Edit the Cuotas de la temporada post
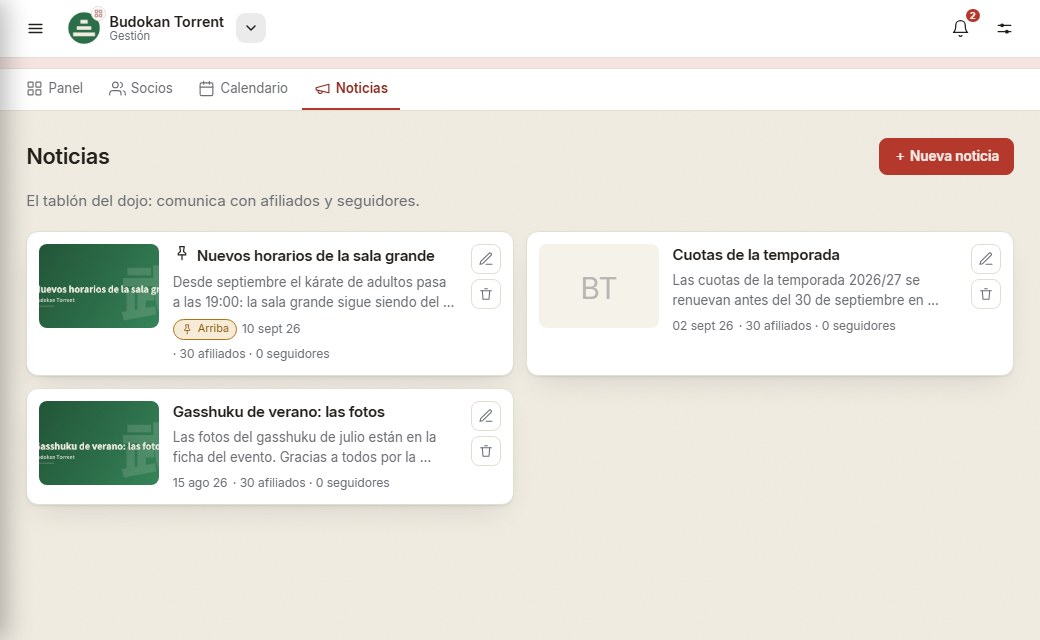The width and height of the screenshot is (1040, 640). click(x=986, y=259)
